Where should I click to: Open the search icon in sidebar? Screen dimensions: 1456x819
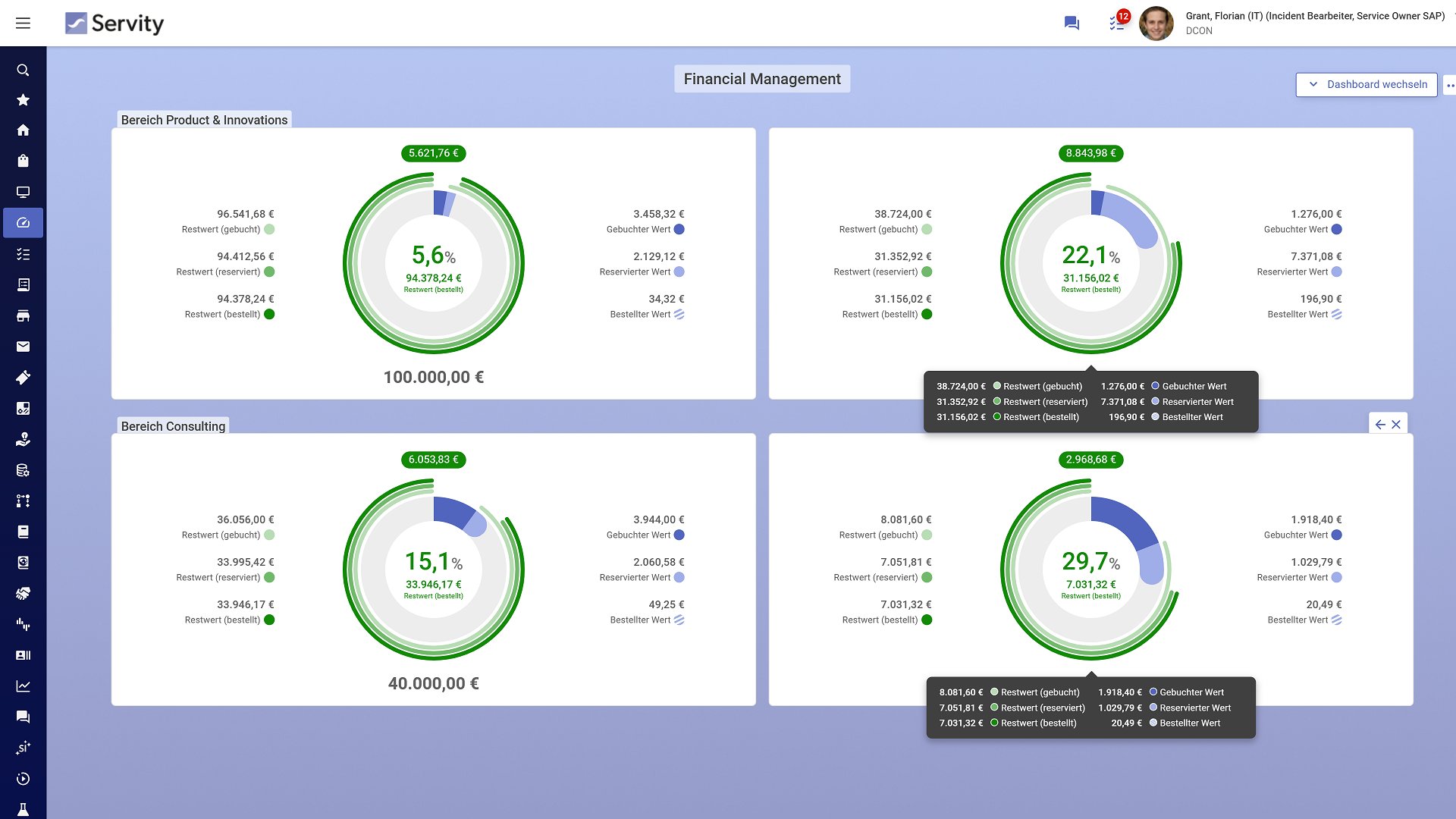[x=23, y=70]
